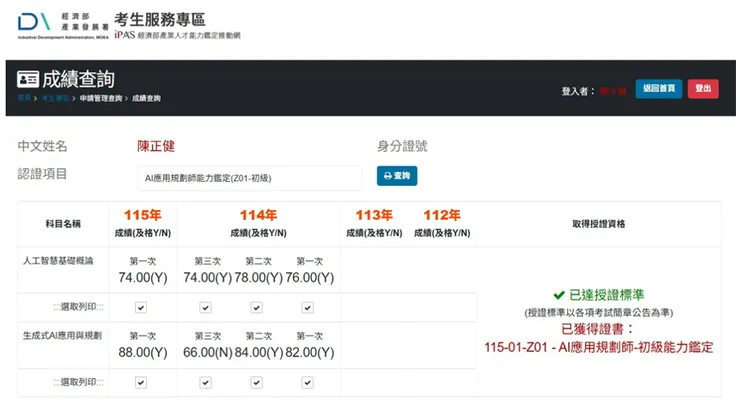Open the blurred second breadcrumb link before 申請管理查詢
Screen dimensions: 740x417
coord(55,98)
